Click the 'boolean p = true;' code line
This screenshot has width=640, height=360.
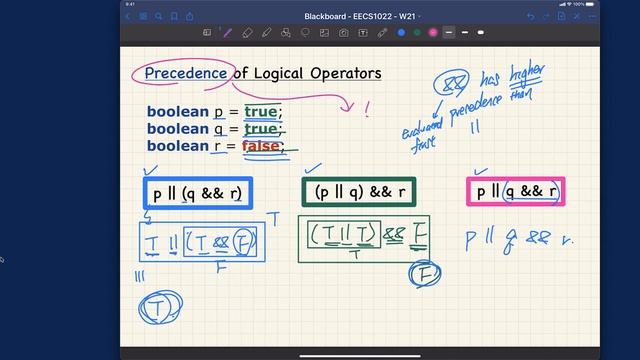click(x=214, y=111)
